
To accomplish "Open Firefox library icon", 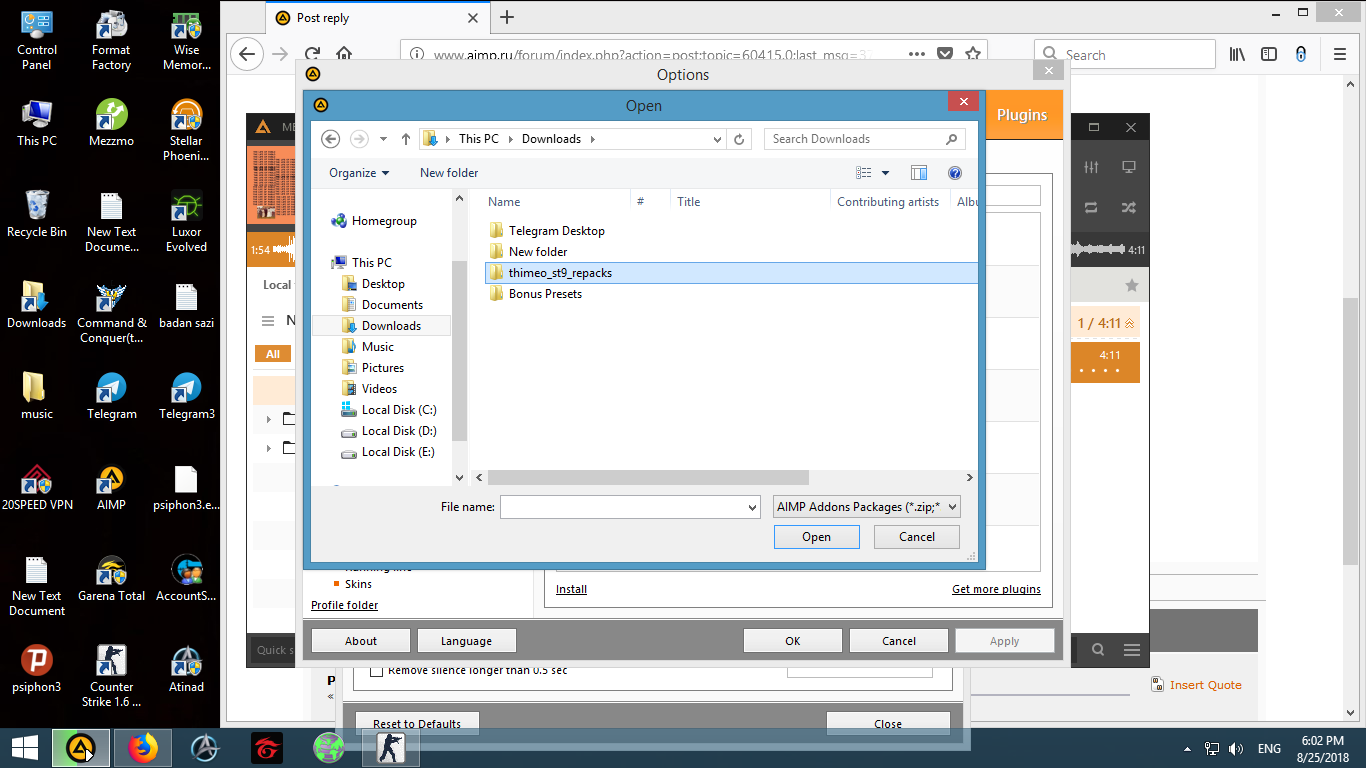I will coord(1238,54).
